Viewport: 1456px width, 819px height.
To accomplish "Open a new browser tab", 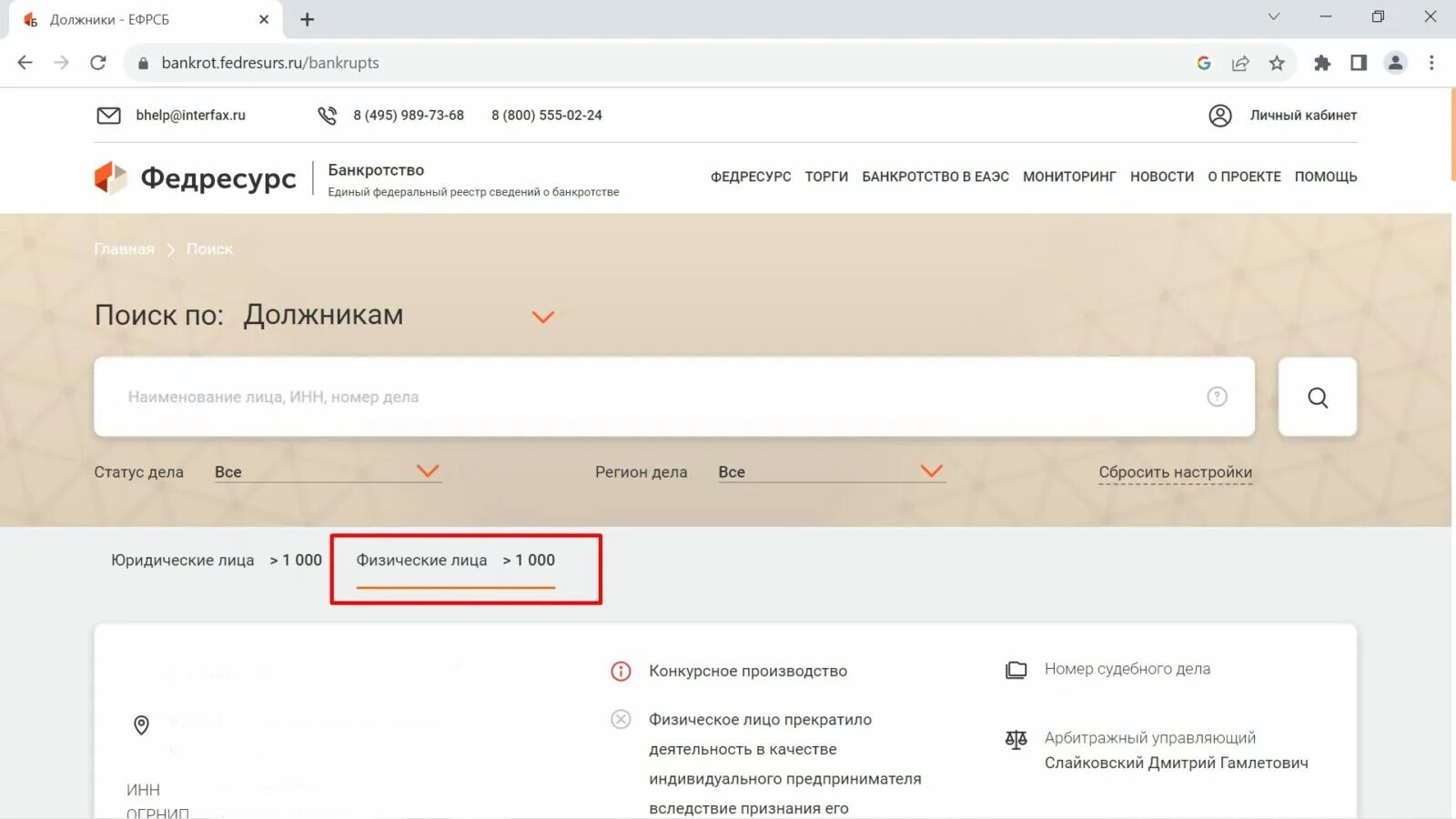I will pyautogui.click(x=308, y=19).
